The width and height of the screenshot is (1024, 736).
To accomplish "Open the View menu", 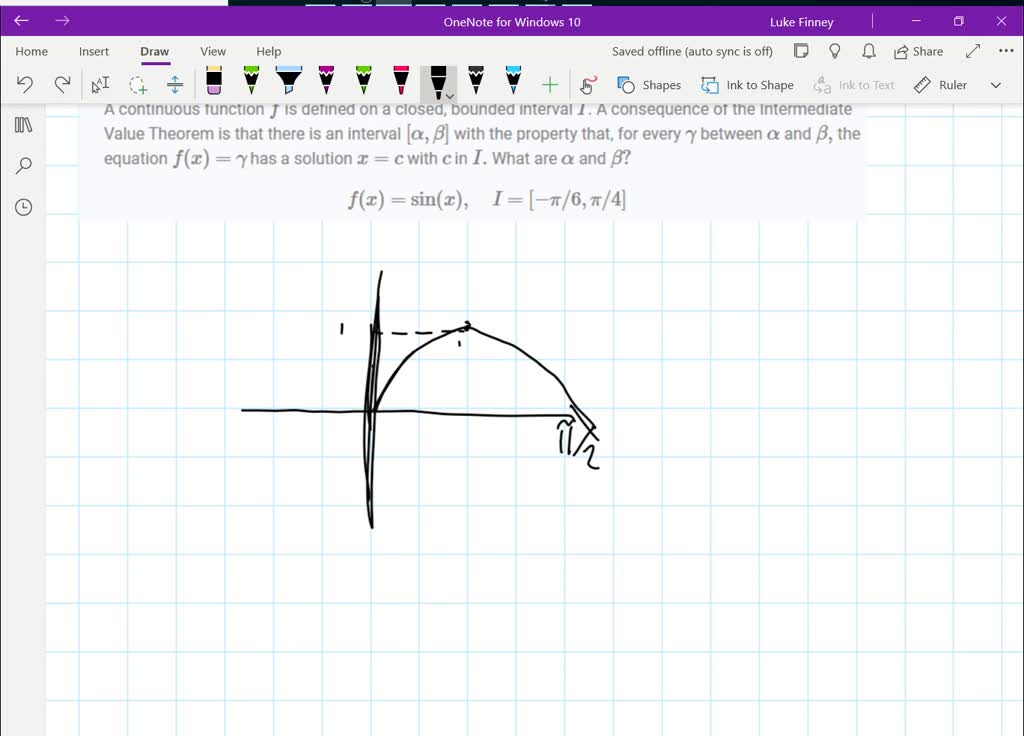I will coord(213,51).
